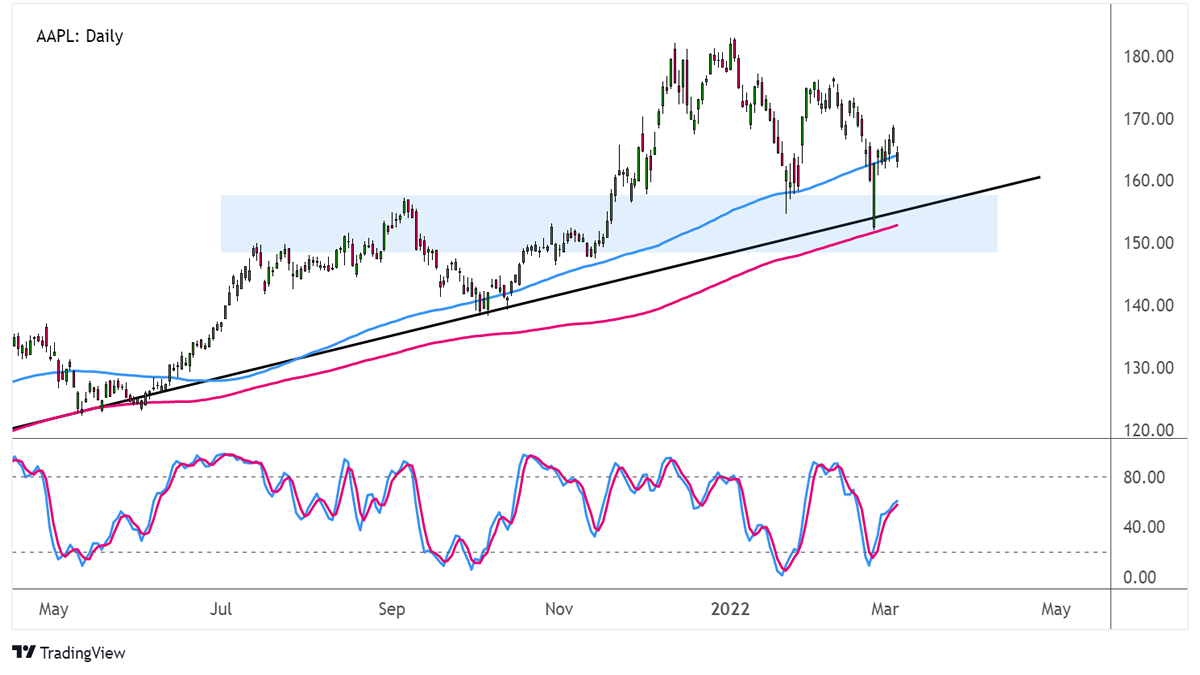Click the May date label following Mar
This screenshot has width=1200, height=675.
1056,609
